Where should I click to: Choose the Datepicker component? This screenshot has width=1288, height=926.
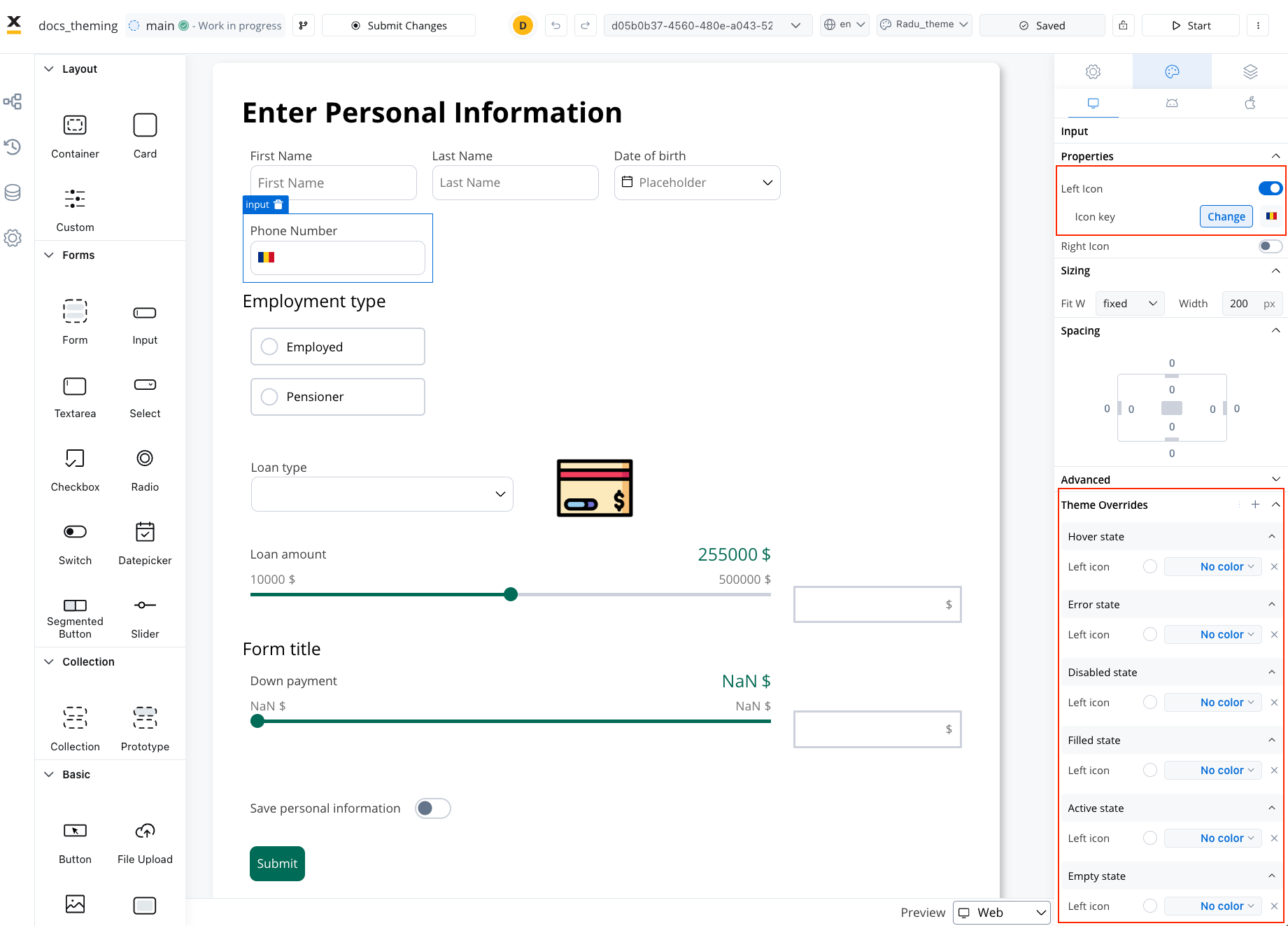pyautogui.click(x=145, y=542)
